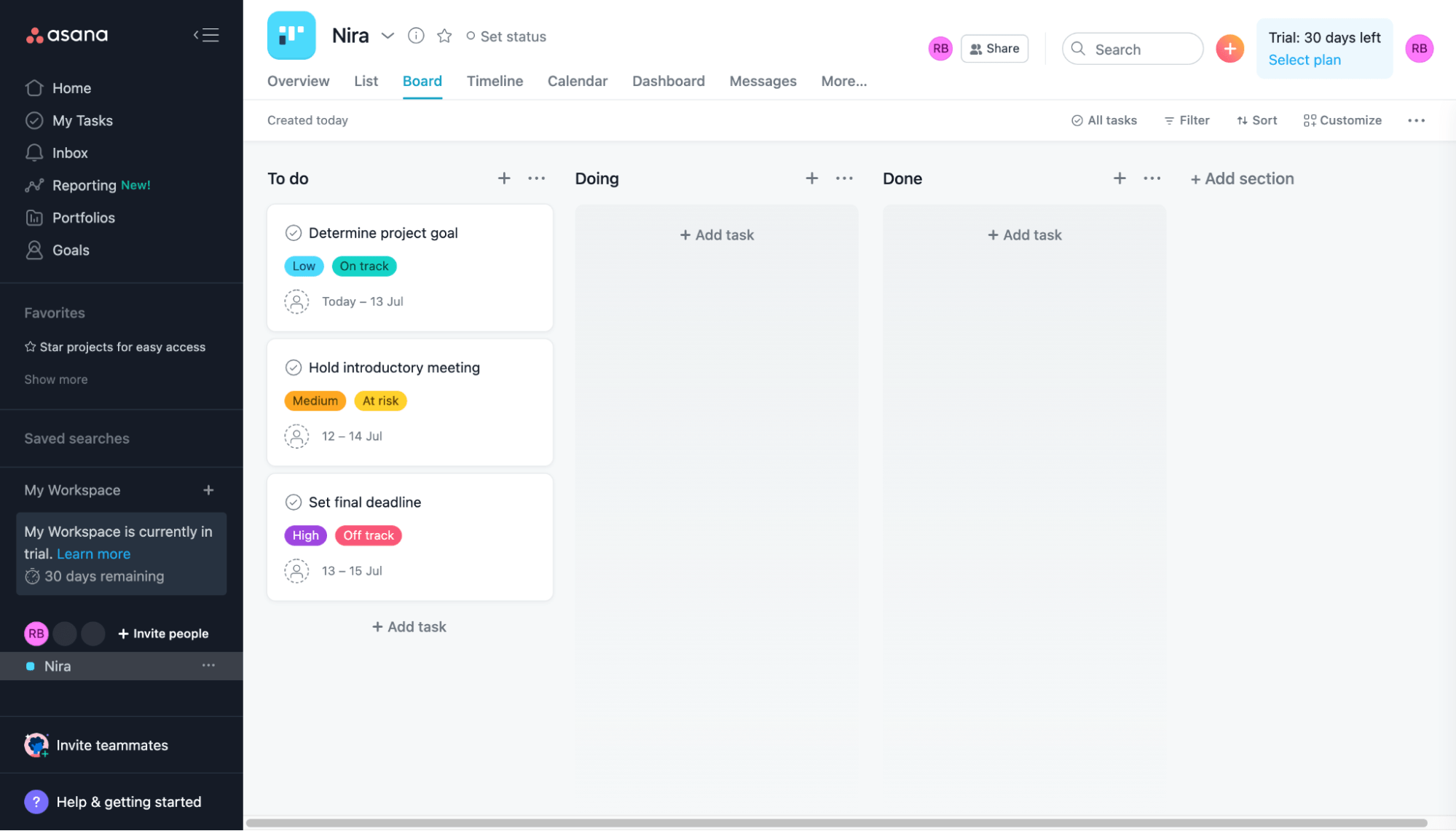This screenshot has width=1456, height=831.
Task: Click Add task under To do cards
Action: [x=409, y=627]
